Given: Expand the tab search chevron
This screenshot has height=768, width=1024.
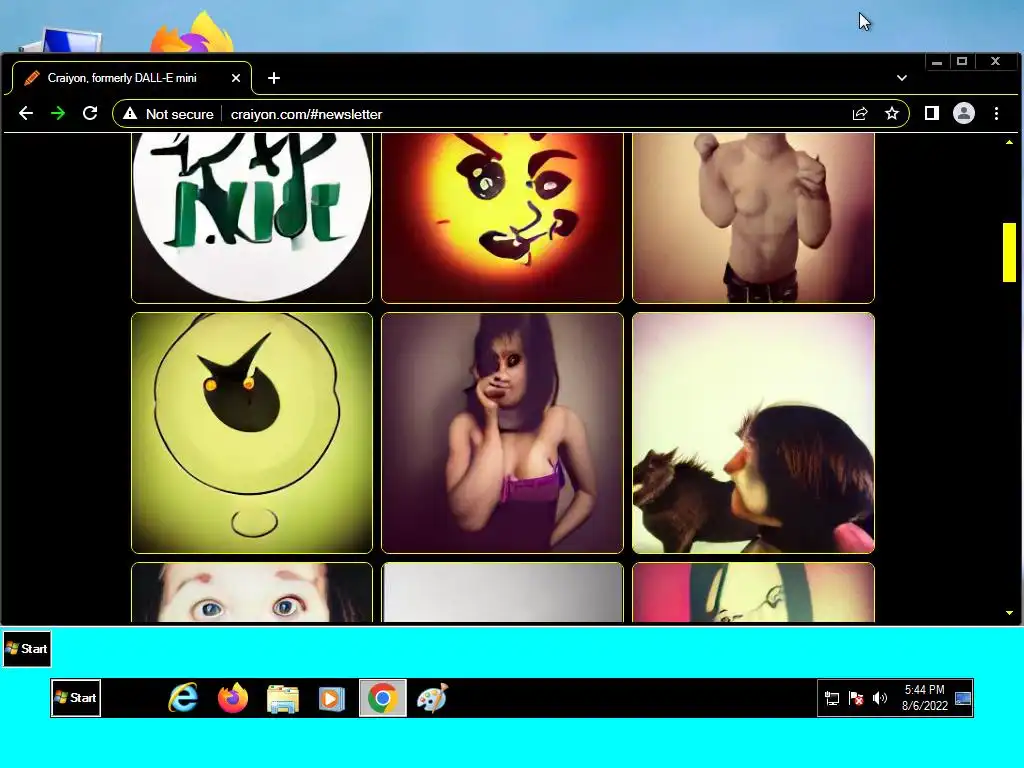Looking at the screenshot, I should 902,78.
